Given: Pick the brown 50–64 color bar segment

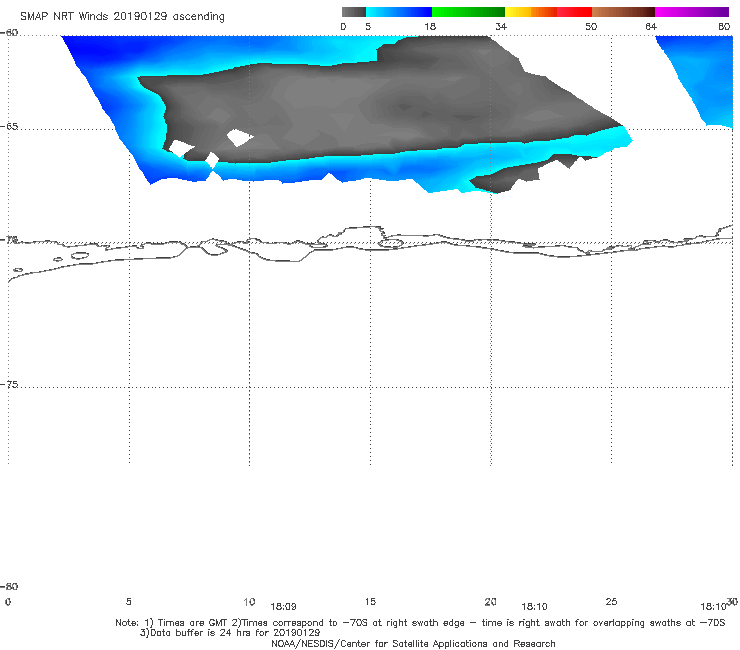Looking at the screenshot, I should [x=623, y=12].
